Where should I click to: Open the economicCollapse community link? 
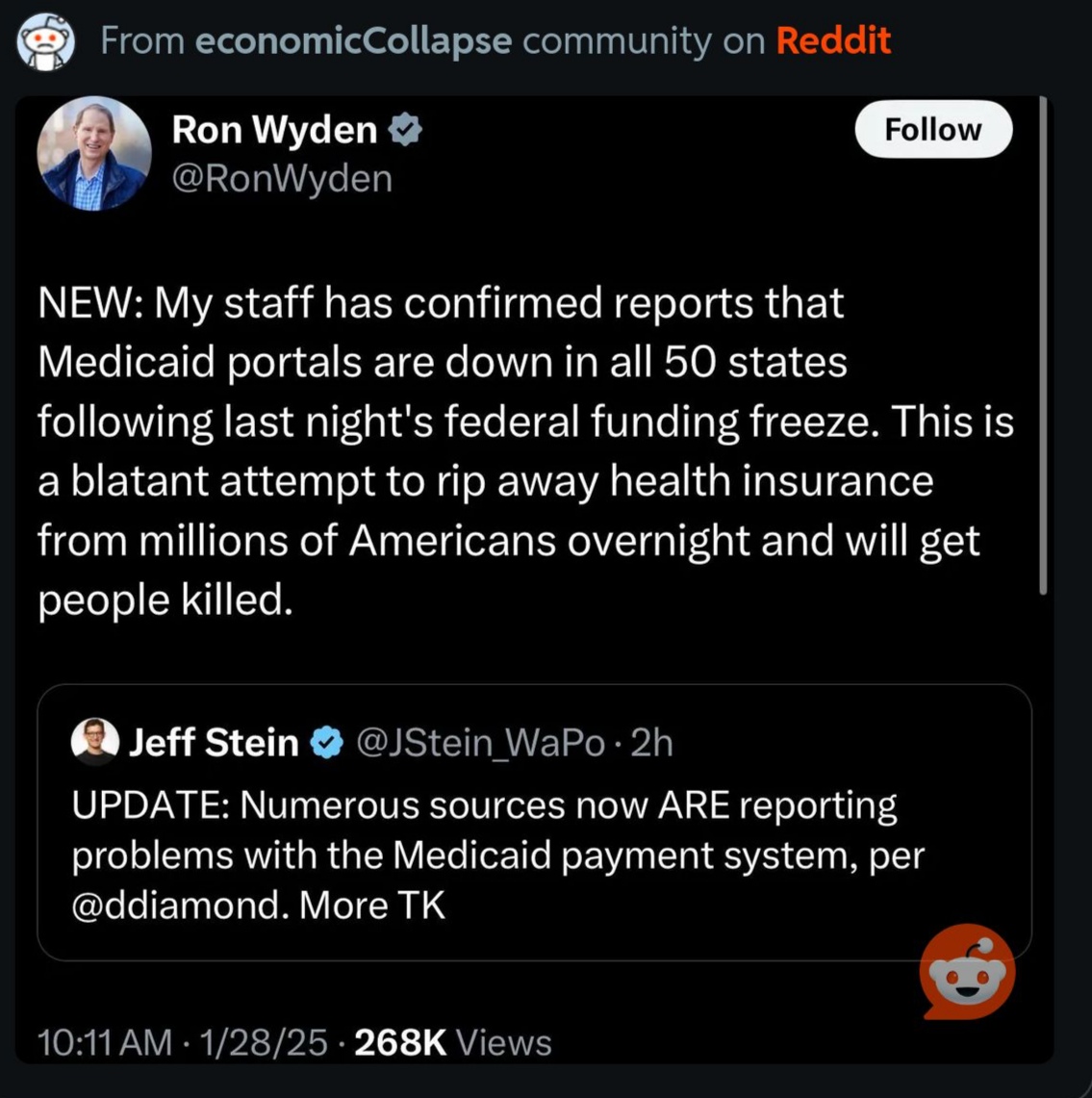[354, 40]
